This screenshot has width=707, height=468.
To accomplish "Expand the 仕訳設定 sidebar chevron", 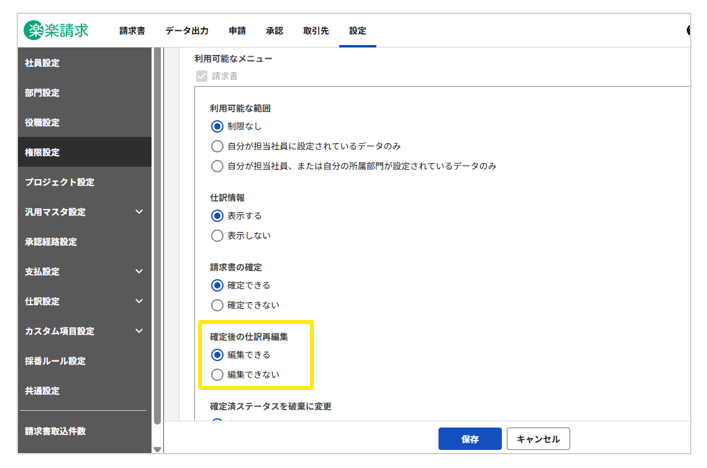I will [139, 301].
